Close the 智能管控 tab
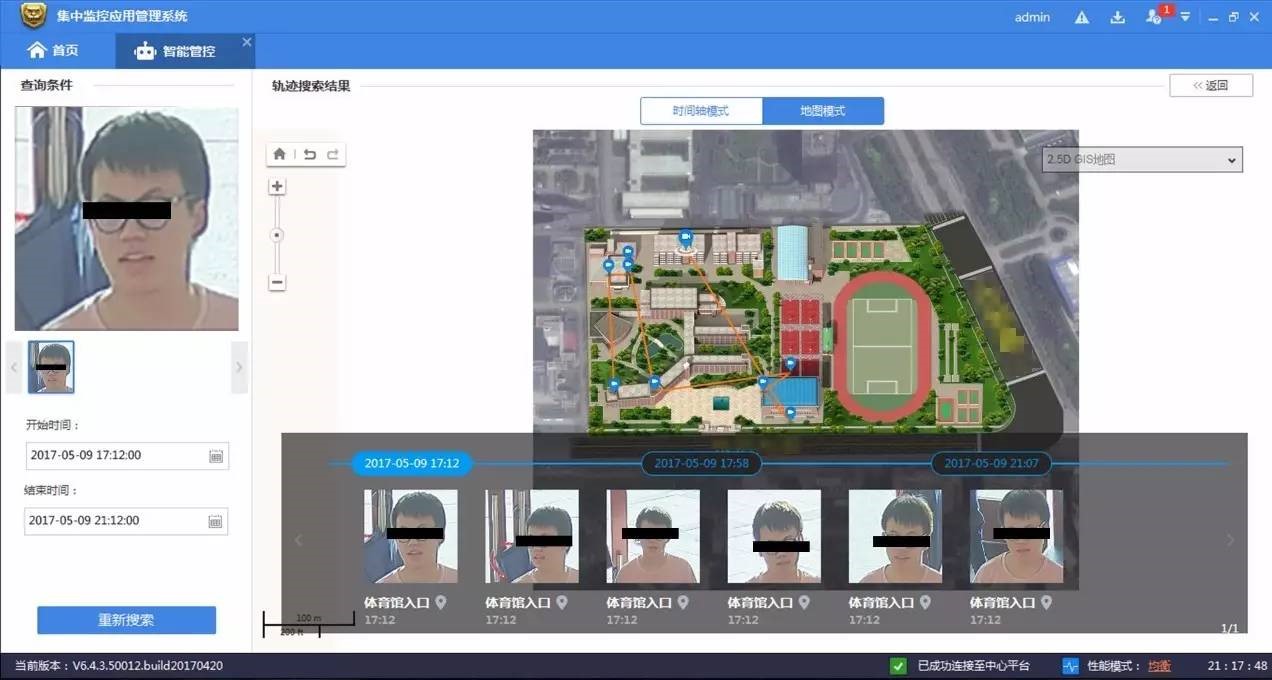1272x680 pixels. [x=247, y=42]
